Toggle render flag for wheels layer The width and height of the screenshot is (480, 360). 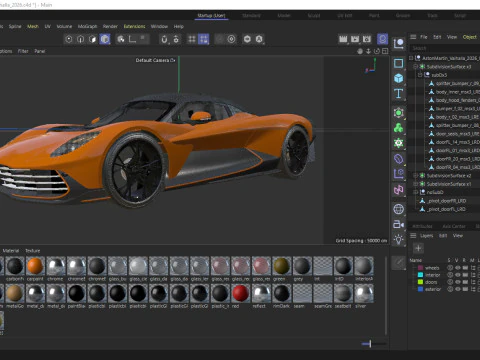point(465,268)
